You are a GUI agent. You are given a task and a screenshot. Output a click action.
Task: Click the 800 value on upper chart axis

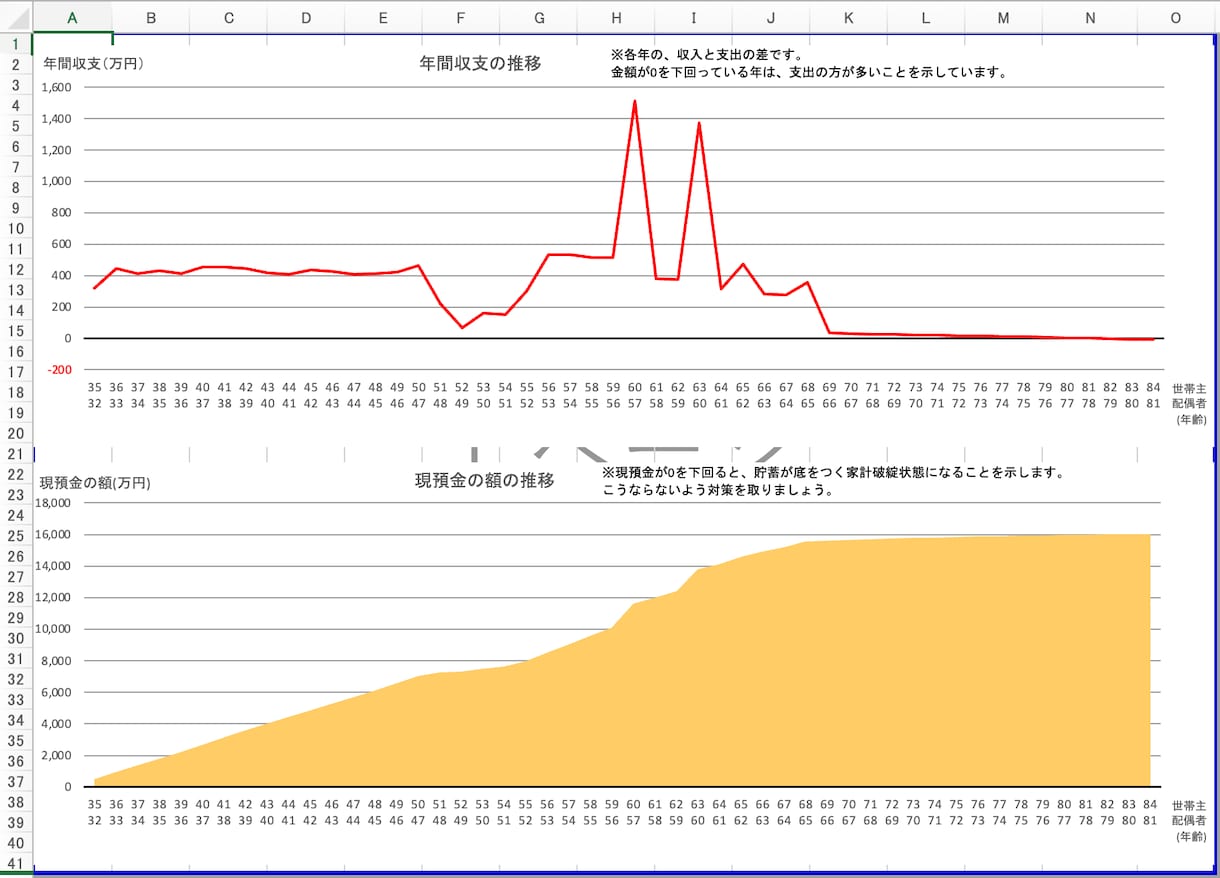coord(63,213)
